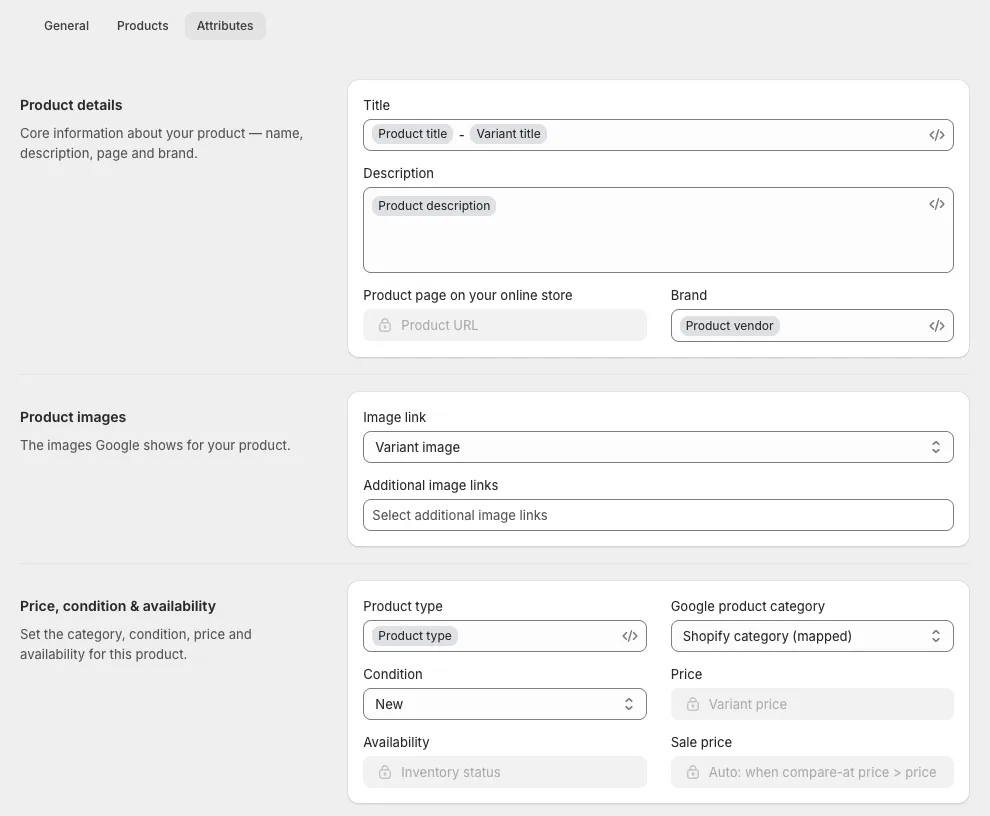
Task: Click lock icon beside Product URL
Action: tap(385, 325)
